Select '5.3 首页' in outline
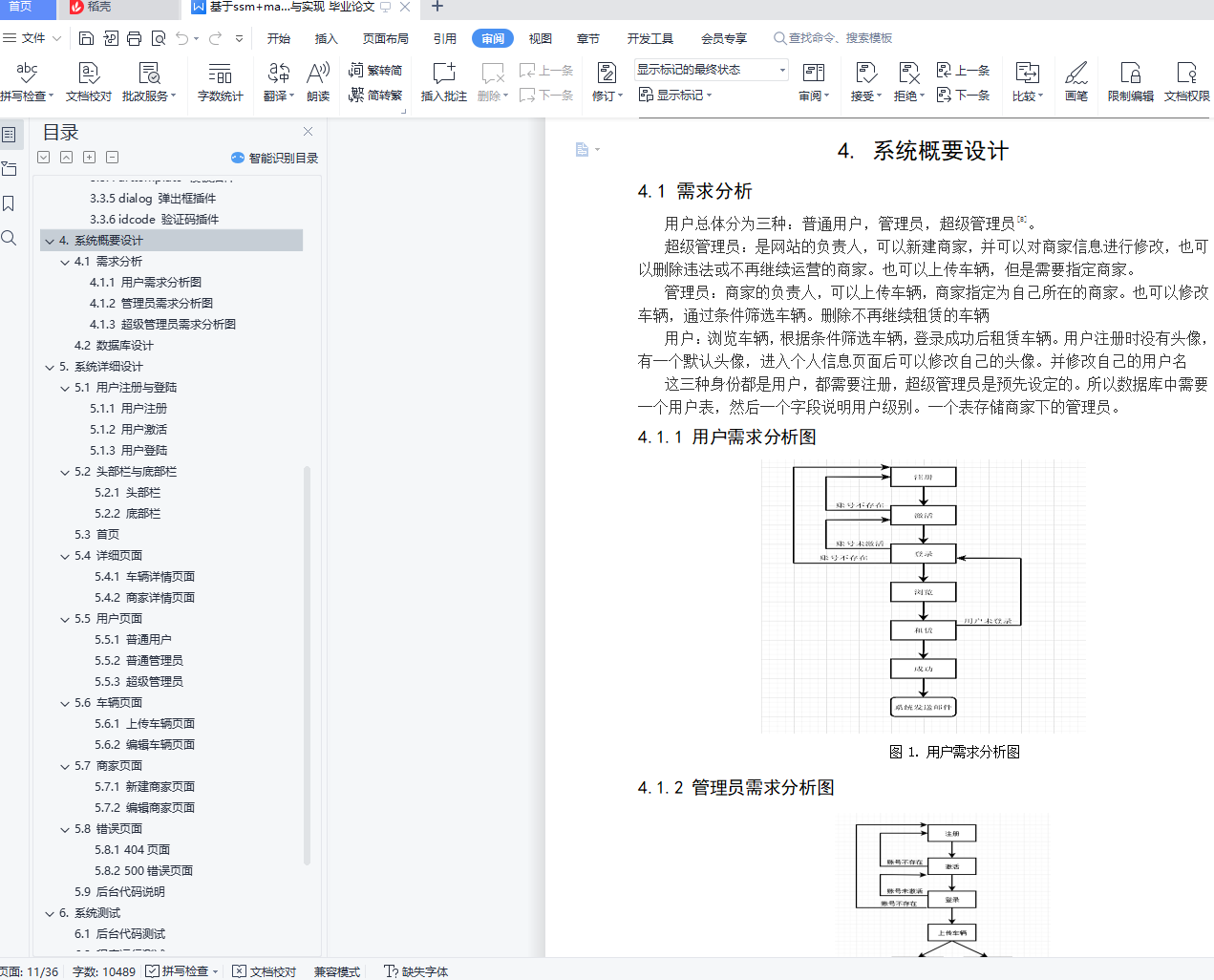Viewport: 1214px width, 980px height. pos(96,535)
